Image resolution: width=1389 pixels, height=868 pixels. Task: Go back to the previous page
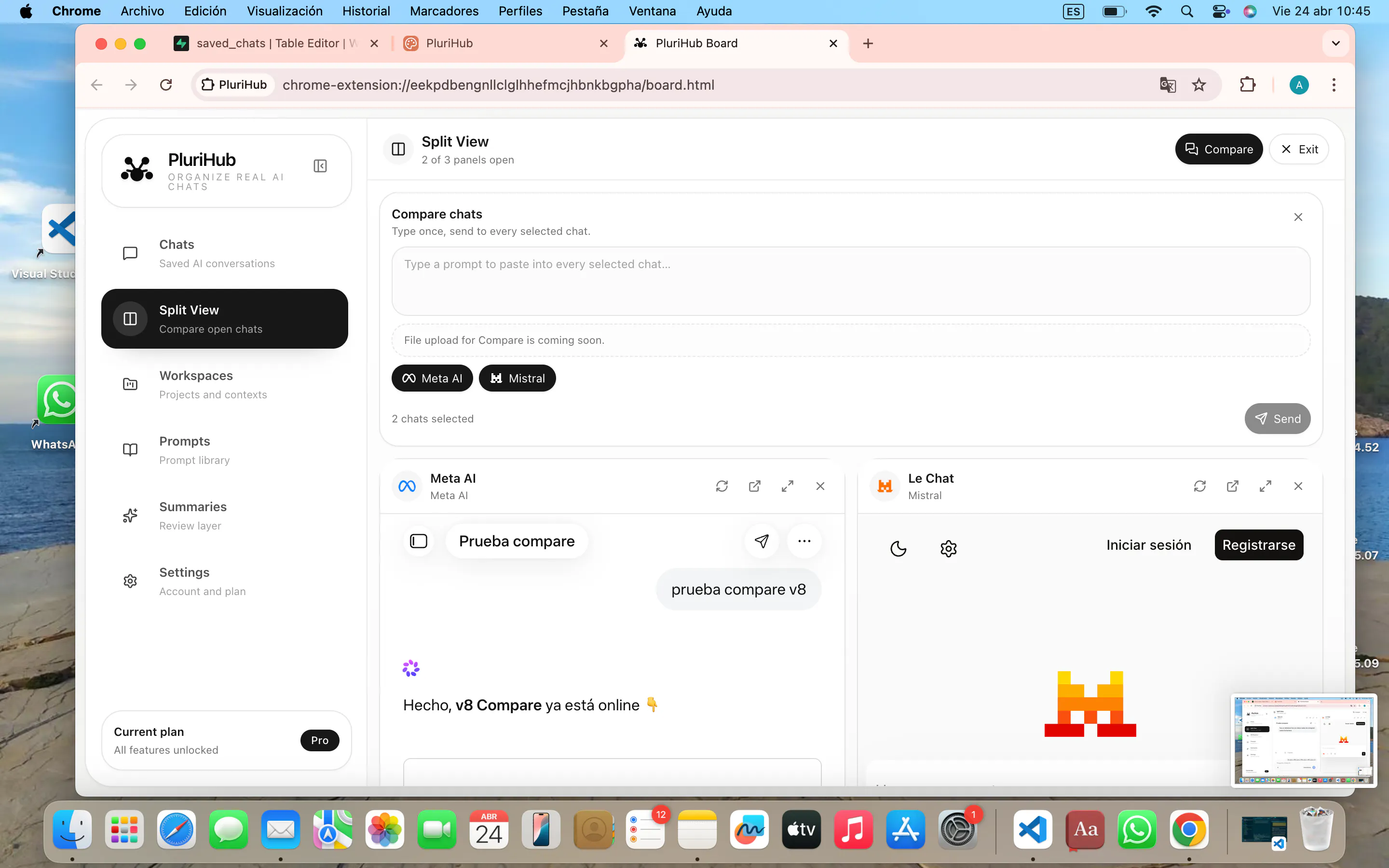point(96,85)
